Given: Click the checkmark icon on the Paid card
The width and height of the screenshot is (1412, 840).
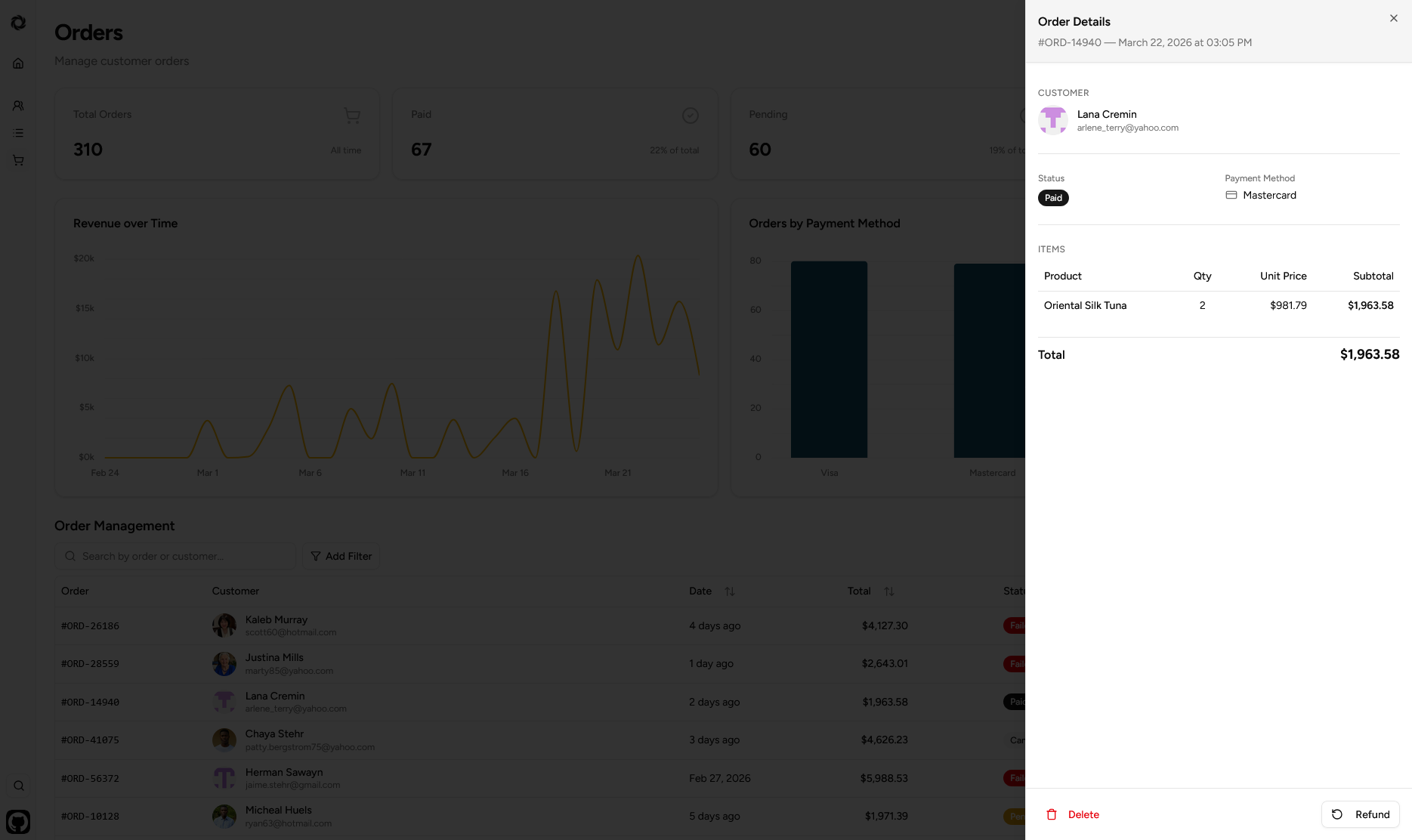Looking at the screenshot, I should point(690,116).
